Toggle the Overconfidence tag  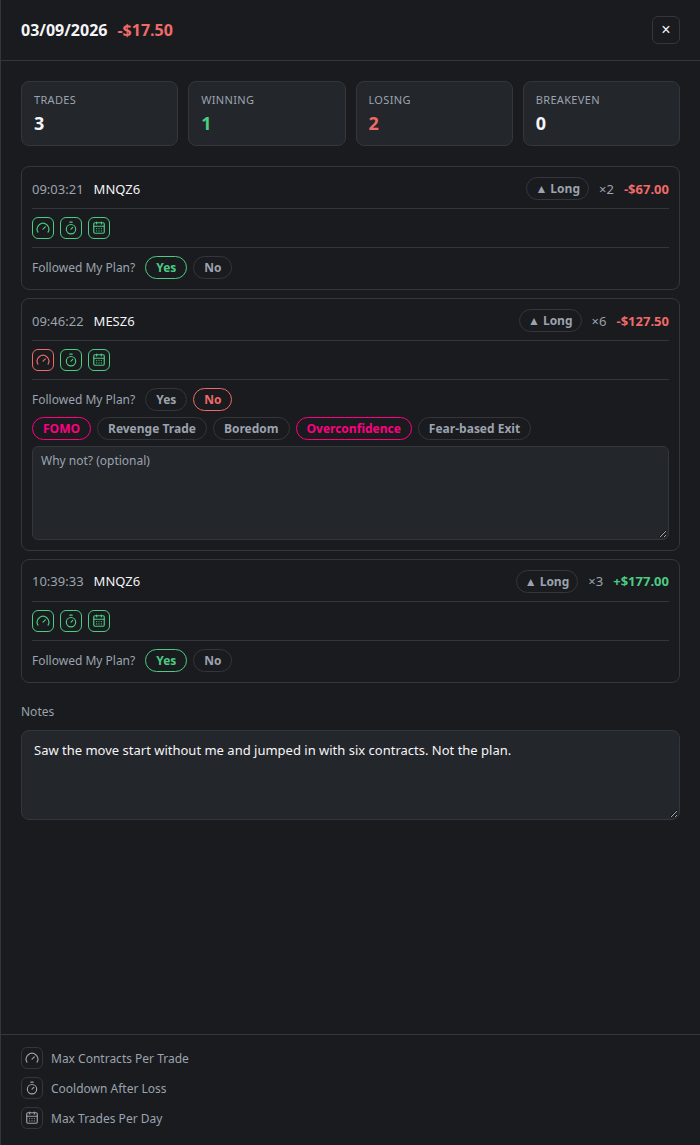(x=354, y=429)
